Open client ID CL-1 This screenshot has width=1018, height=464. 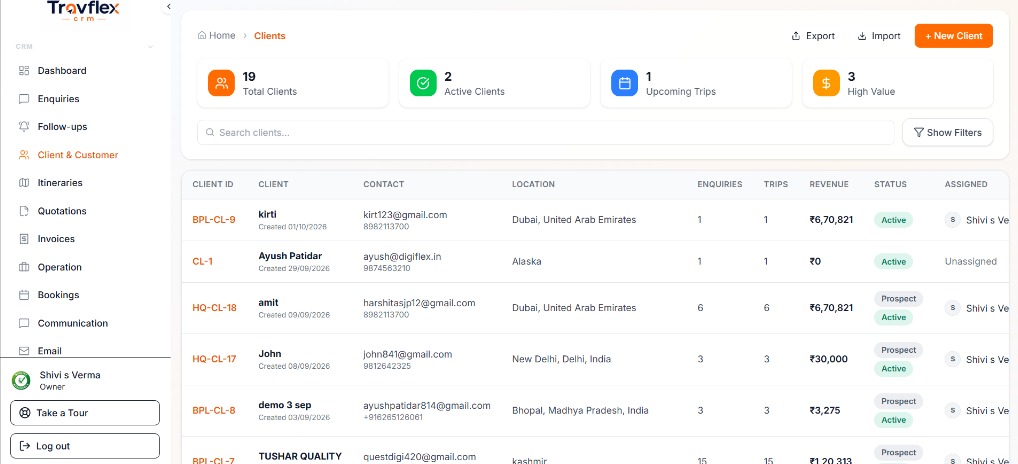pyautogui.click(x=203, y=262)
